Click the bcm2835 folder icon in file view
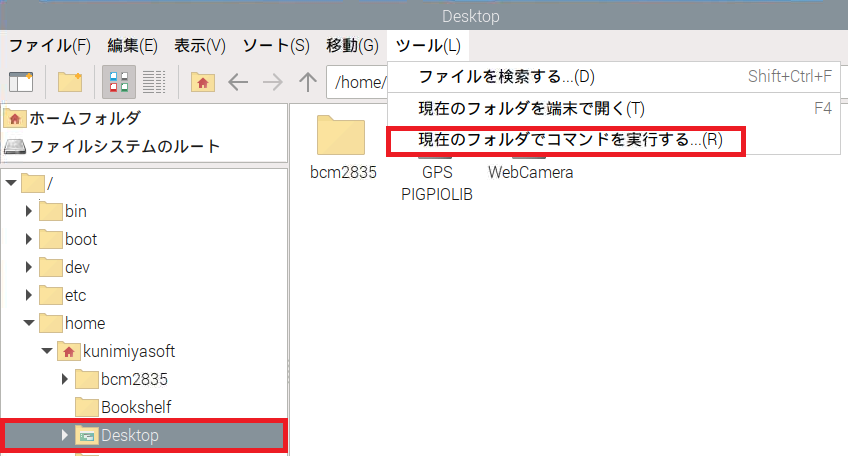Viewport: 848px width, 456px height. 341,135
